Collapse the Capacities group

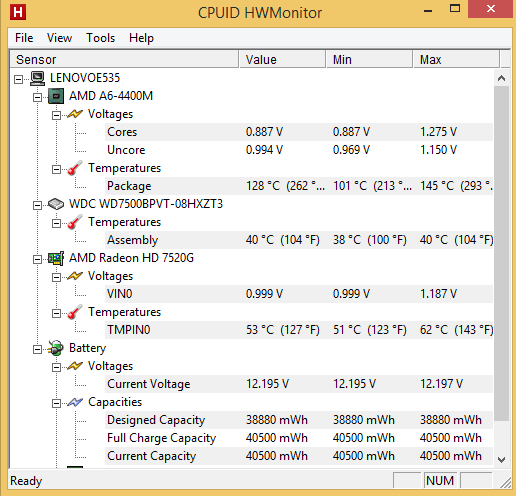(56, 403)
